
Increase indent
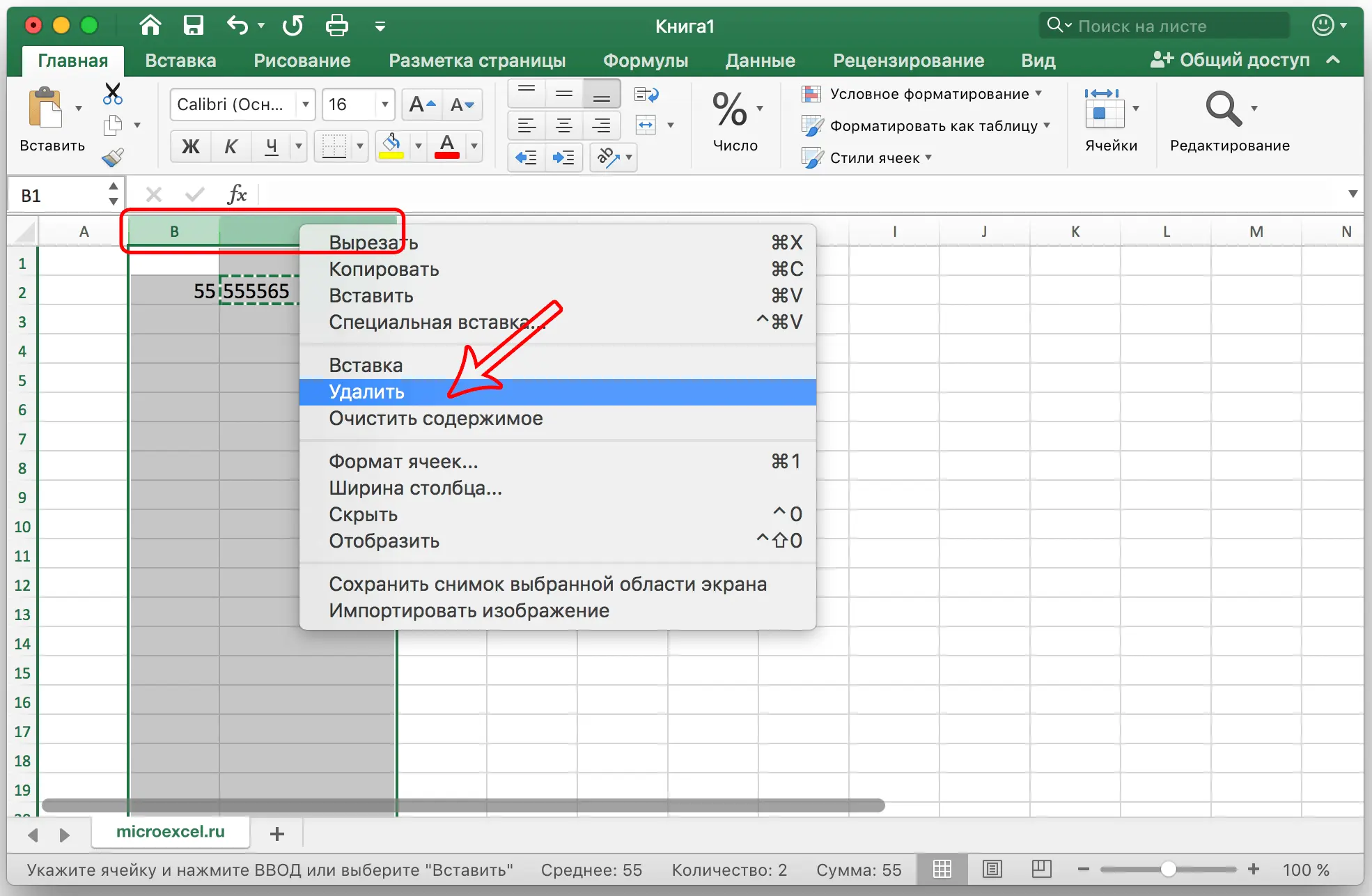coord(564,157)
